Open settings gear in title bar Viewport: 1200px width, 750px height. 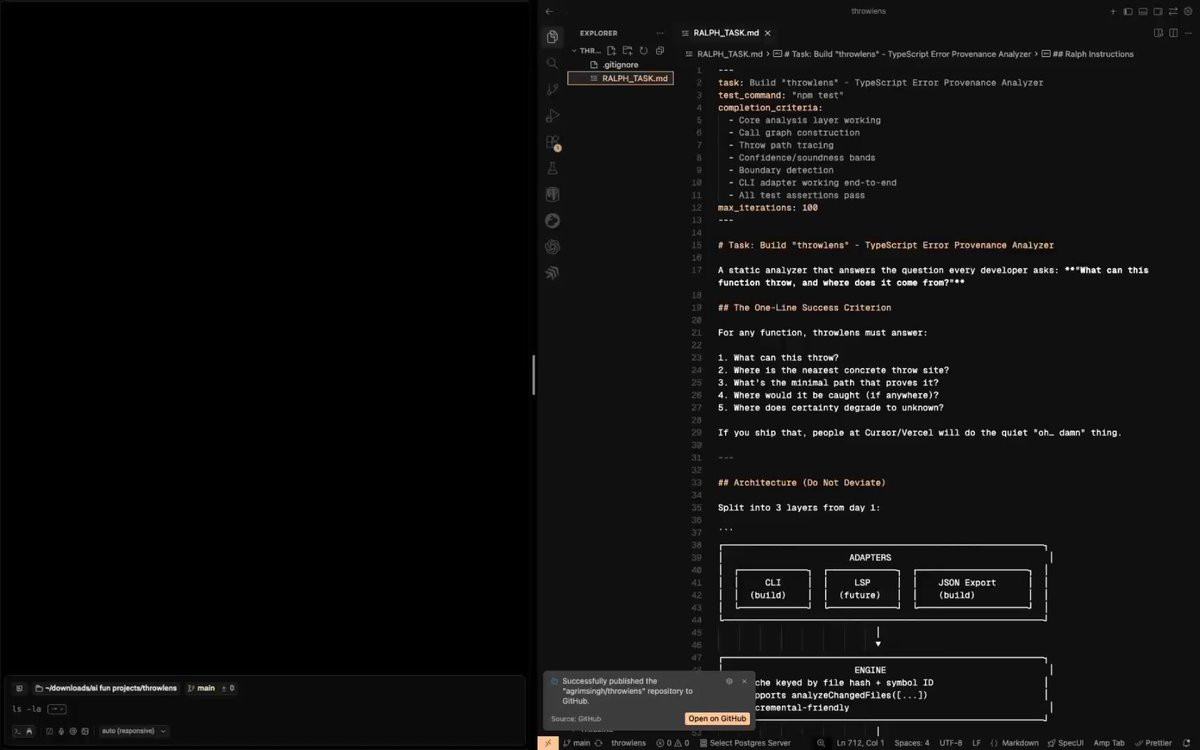click(1188, 11)
